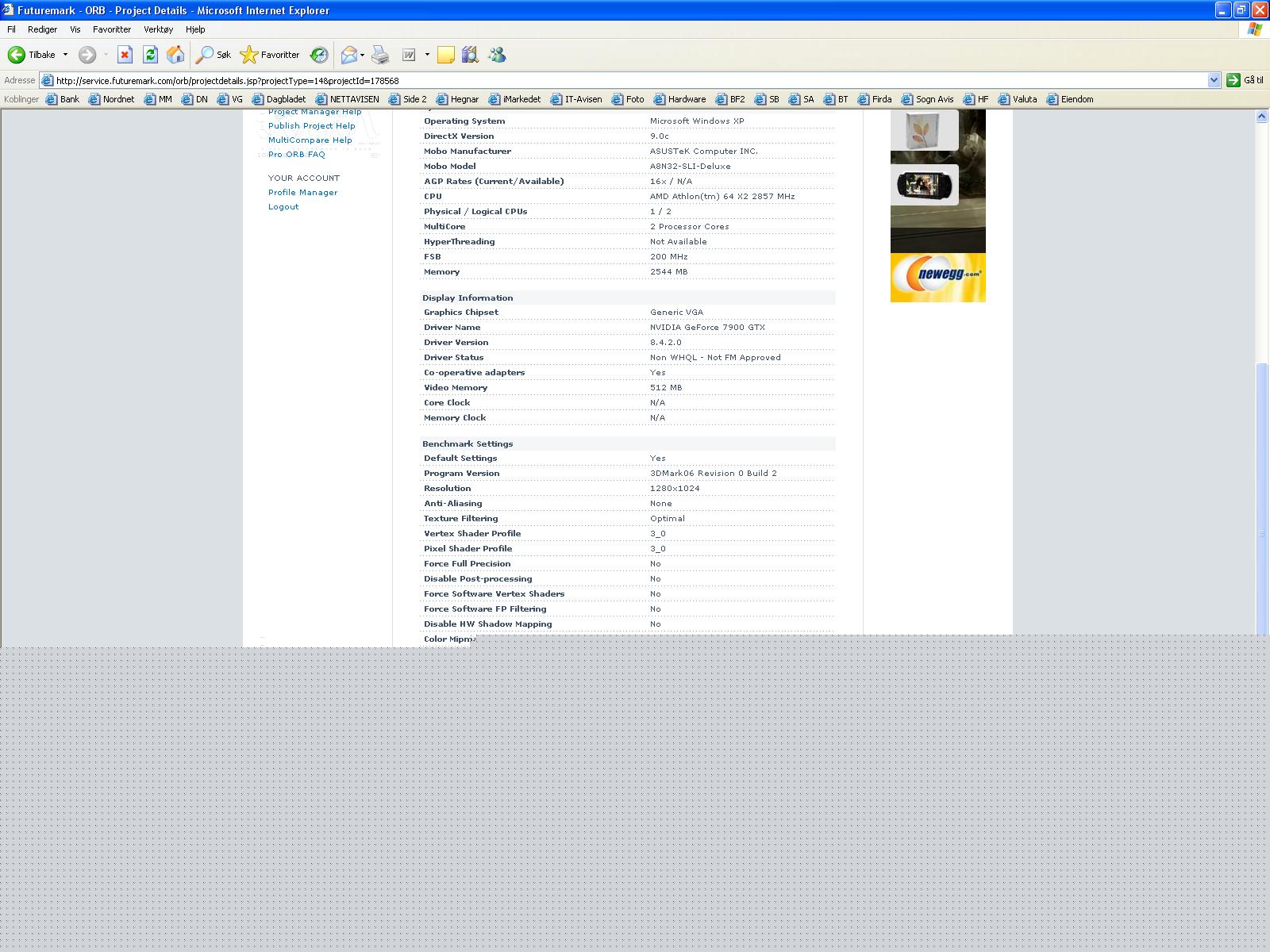Screen dimensions: 1270x952
Task: Edit with the Word toolbar icon
Action: click(x=409, y=55)
